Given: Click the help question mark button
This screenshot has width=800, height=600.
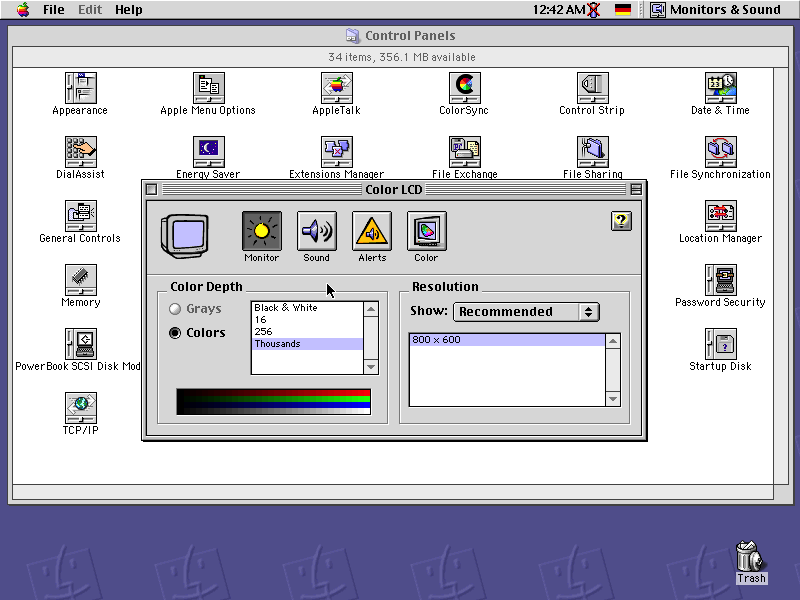Looking at the screenshot, I should tap(621, 221).
